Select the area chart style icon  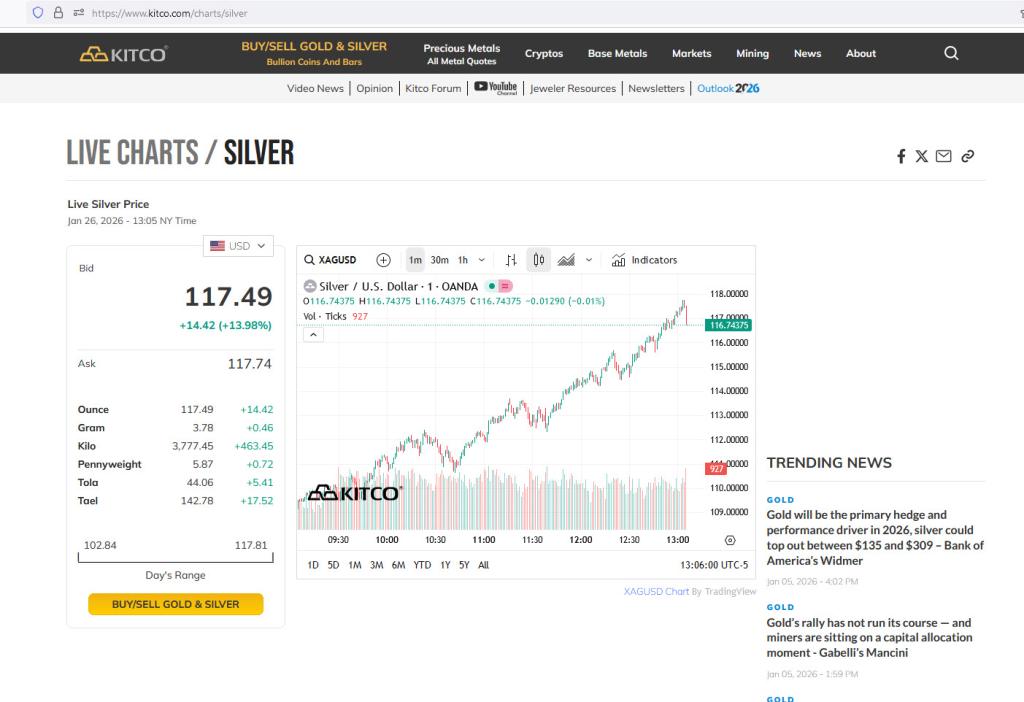pos(566,260)
